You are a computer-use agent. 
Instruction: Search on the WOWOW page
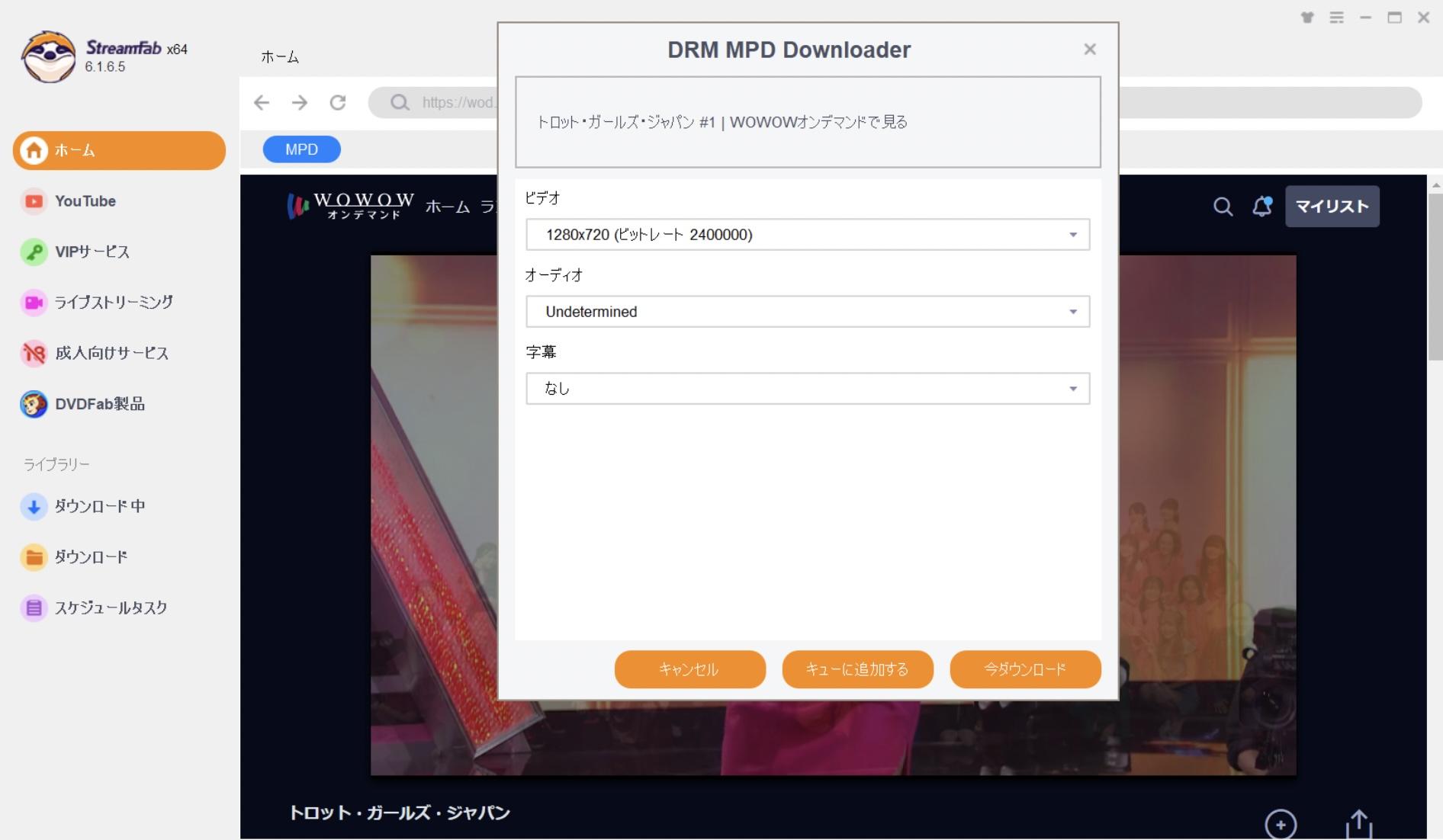tap(1223, 207)
